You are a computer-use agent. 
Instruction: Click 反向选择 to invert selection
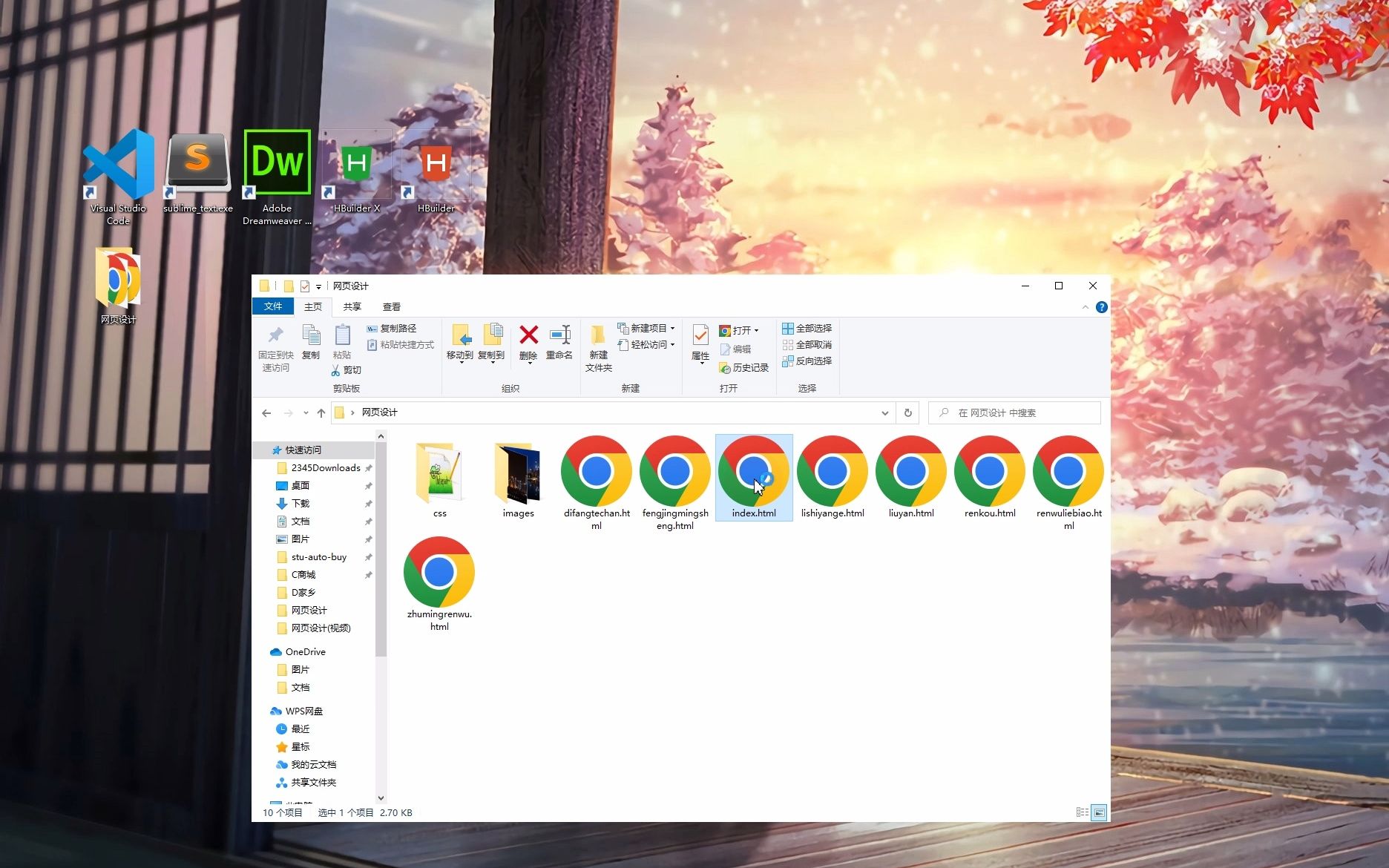click(x=807, y=361)
